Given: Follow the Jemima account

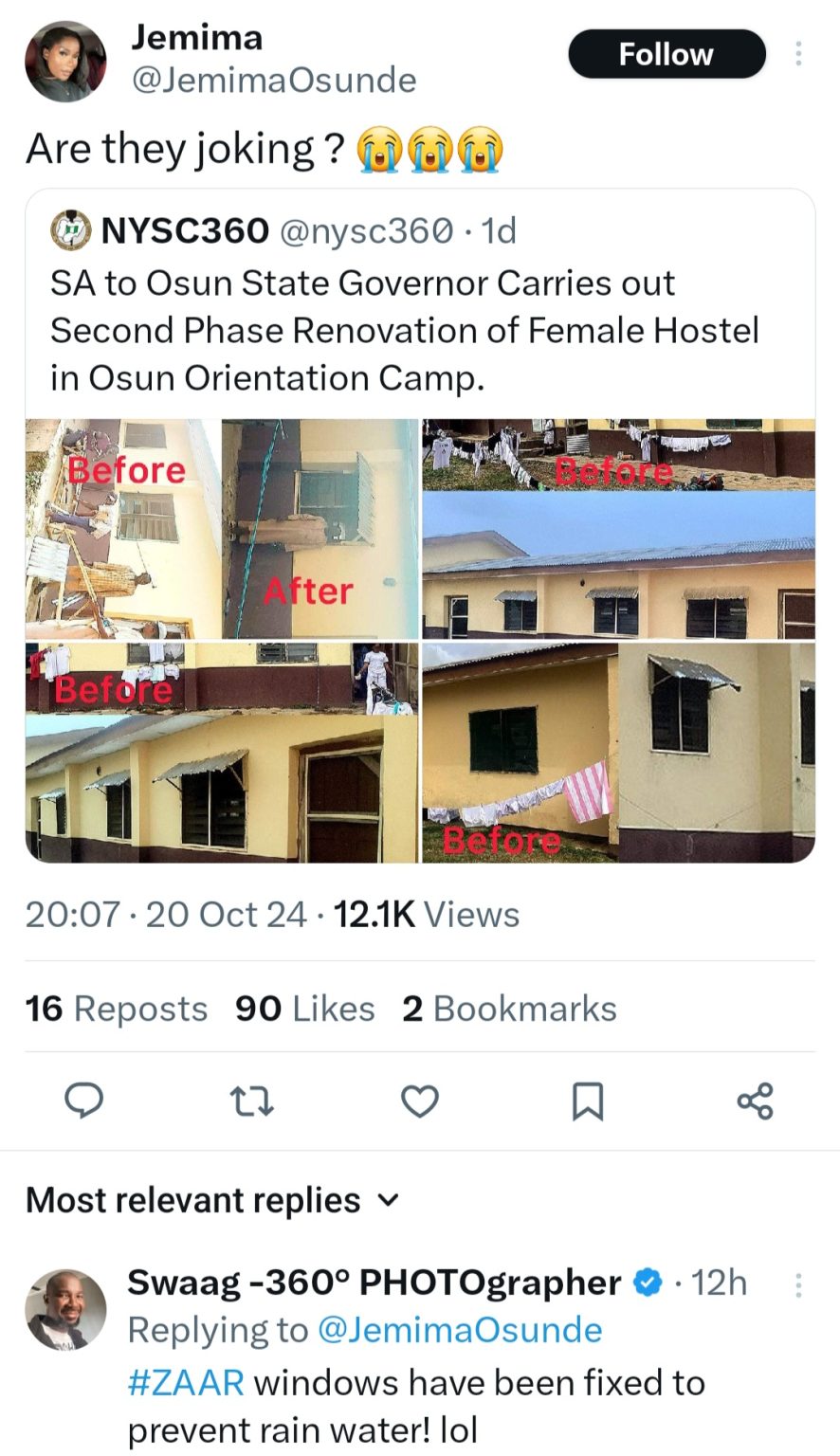Looking at the screenshot, I should point(667,54).
